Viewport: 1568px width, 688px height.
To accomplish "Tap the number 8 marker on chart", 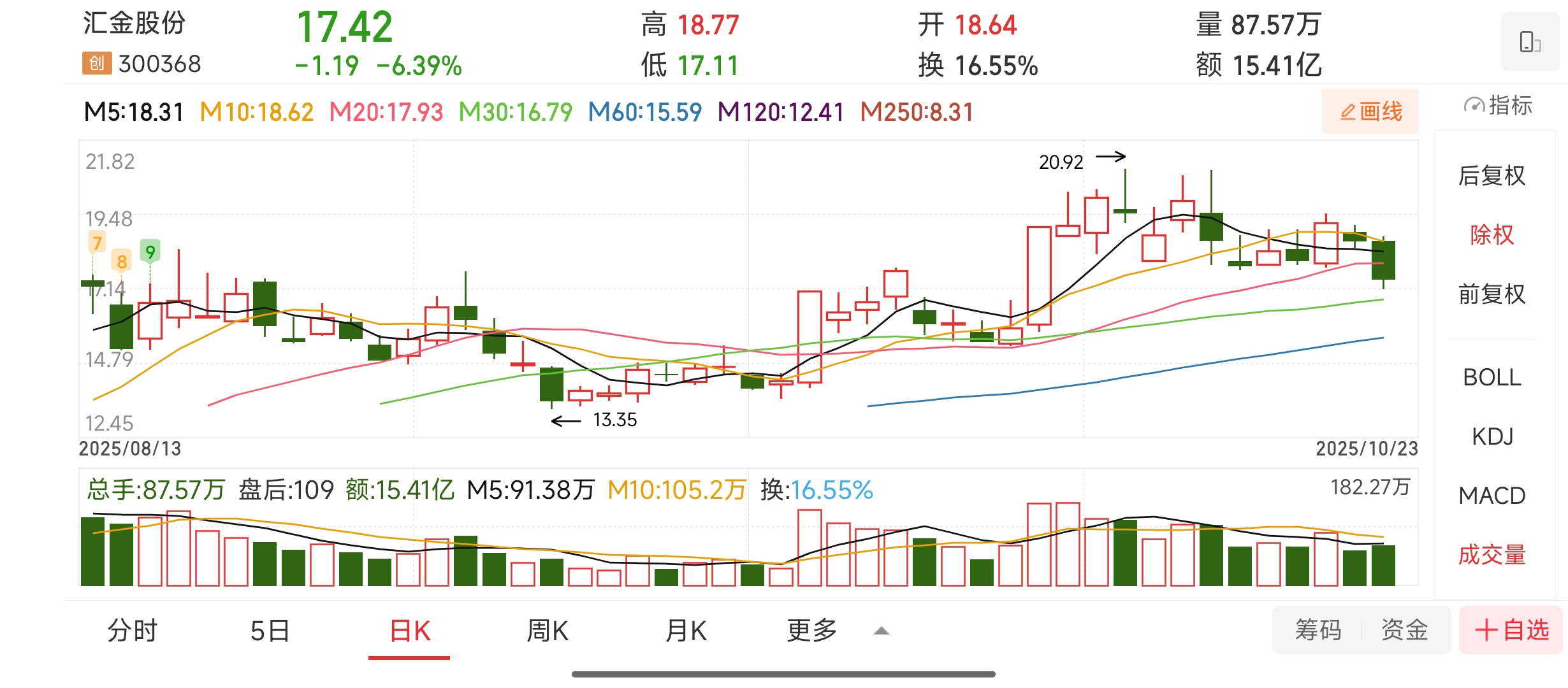I will click(x=122, y=261).
